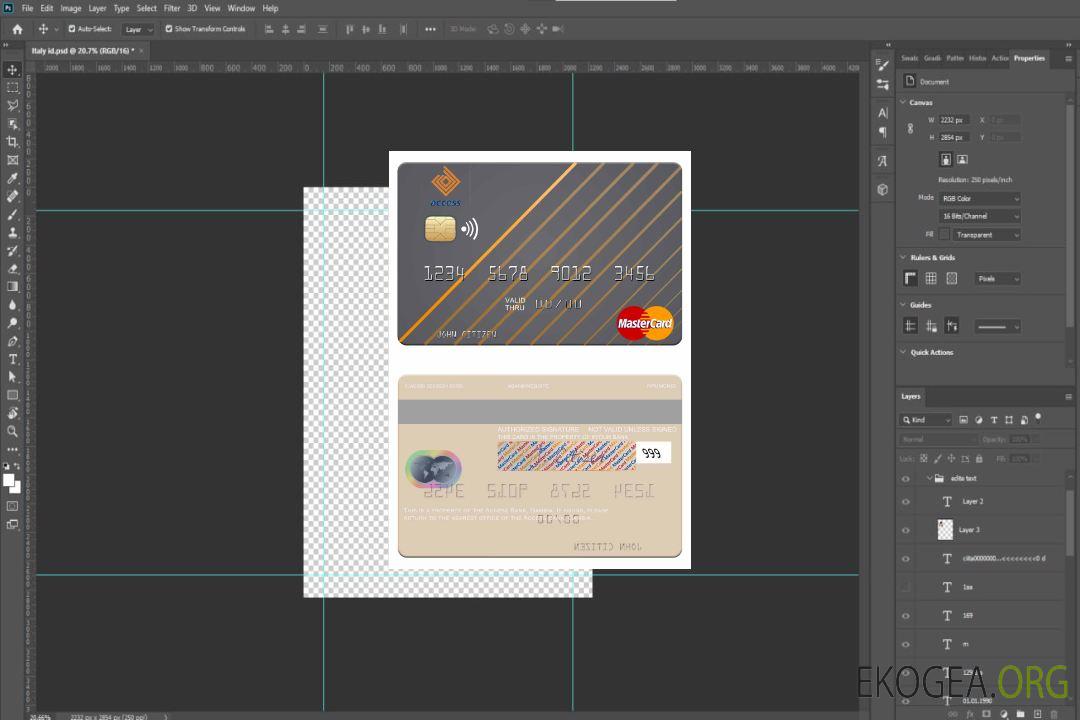
Task: Click the Add layer mask icon
Action: 987,714
